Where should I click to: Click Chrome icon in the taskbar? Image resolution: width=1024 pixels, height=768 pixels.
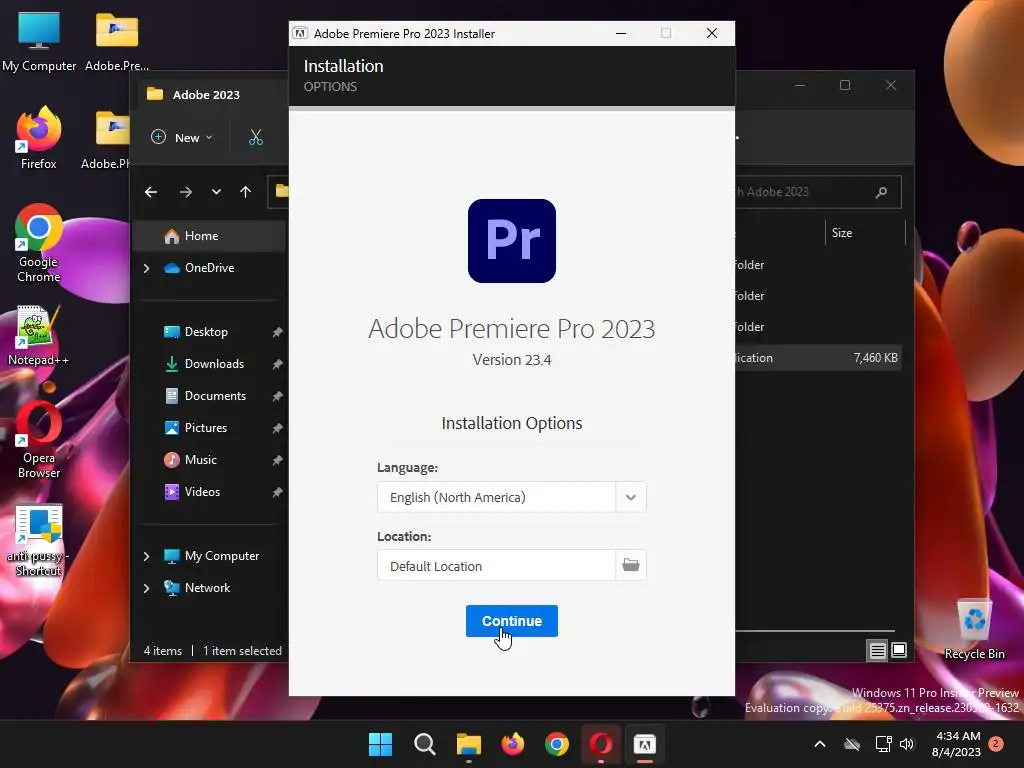[556, 744]
